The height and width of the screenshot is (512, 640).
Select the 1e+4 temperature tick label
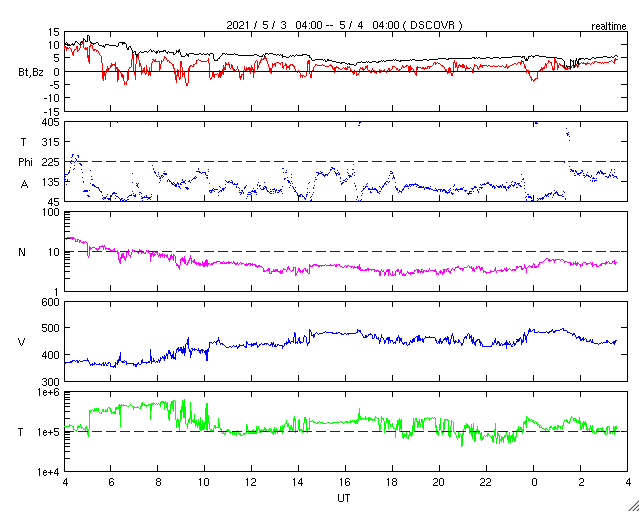(48, 472)
